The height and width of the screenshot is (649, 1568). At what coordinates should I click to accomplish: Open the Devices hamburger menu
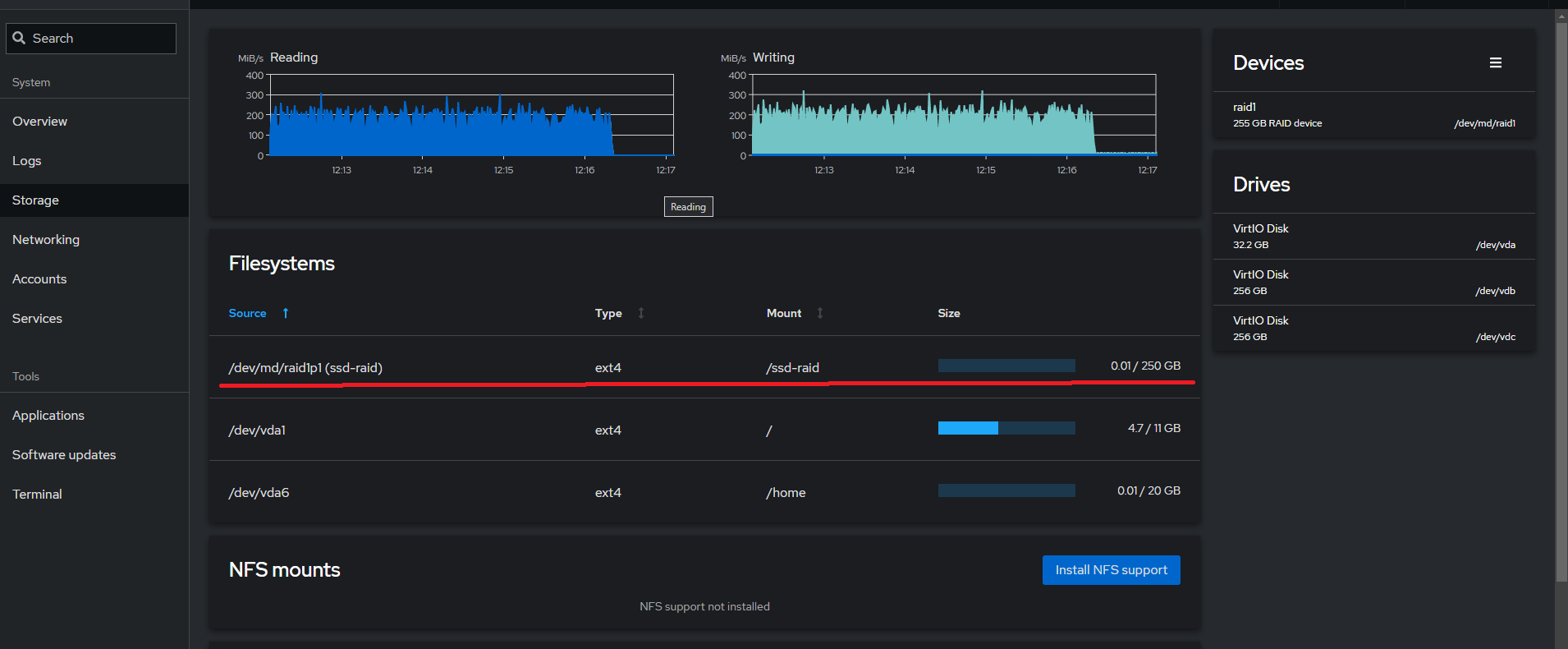pyautogui.click(x=1496, y=62)
